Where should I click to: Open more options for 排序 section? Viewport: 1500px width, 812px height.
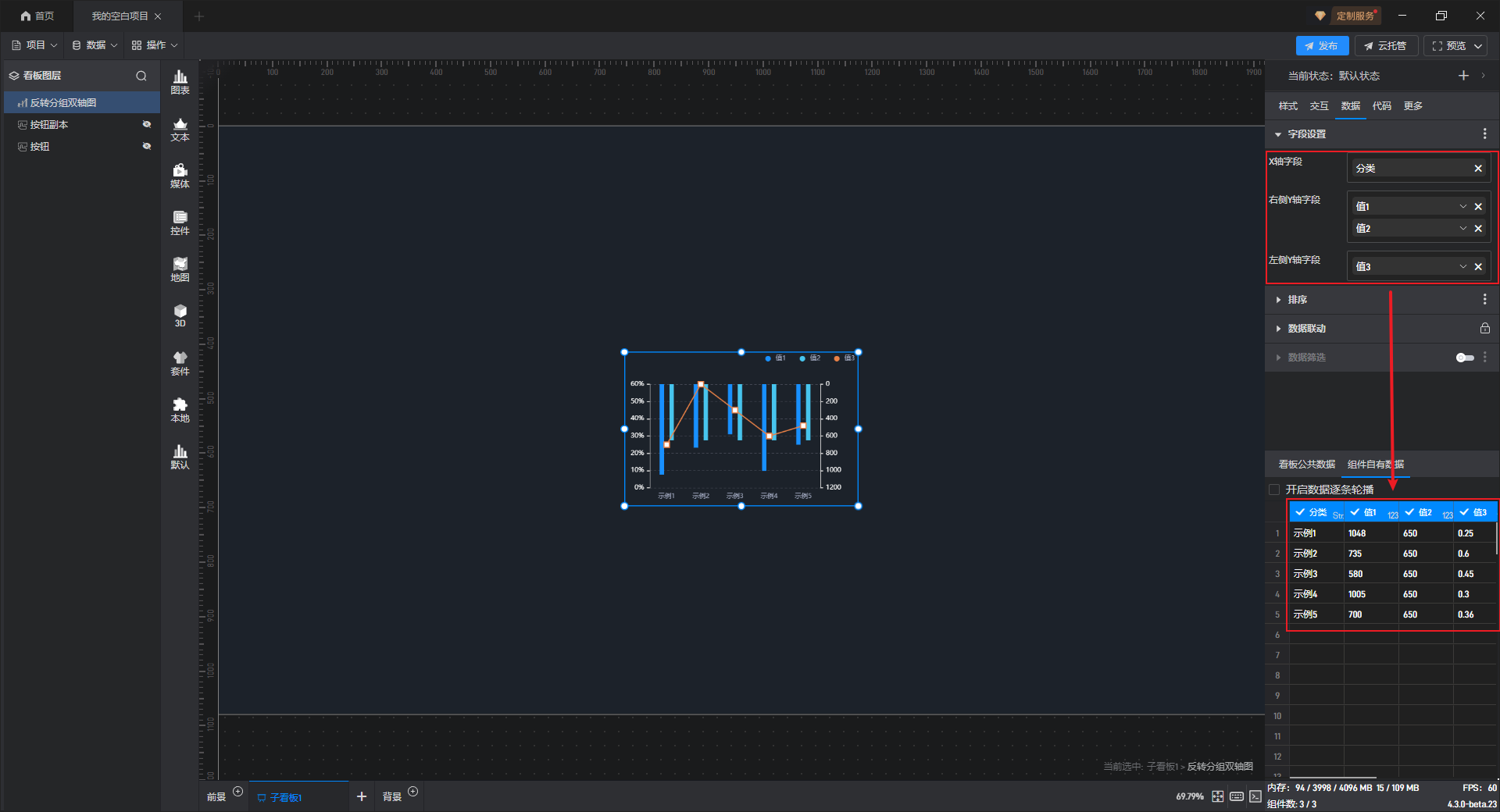(1484, 300)
